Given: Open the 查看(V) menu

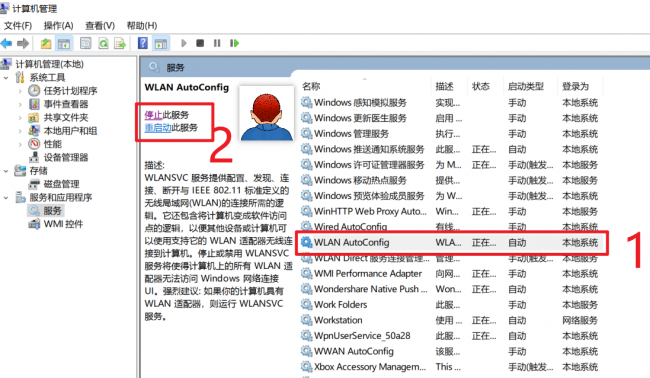Looking at the screenshot, I should [x=100, y=26].
